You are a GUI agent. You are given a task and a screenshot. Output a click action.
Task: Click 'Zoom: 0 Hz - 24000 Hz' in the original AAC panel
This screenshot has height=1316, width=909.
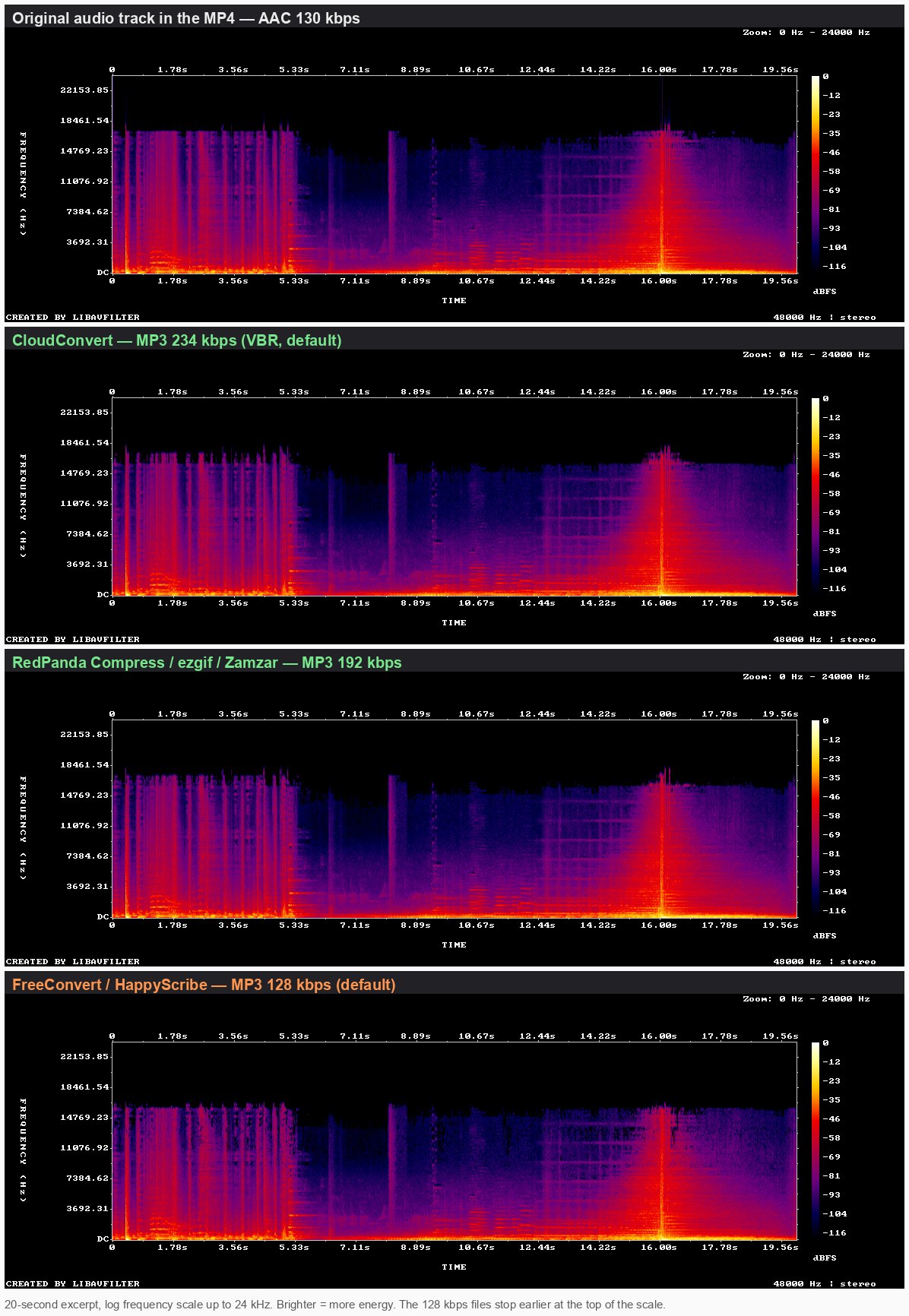pos(806,33)
